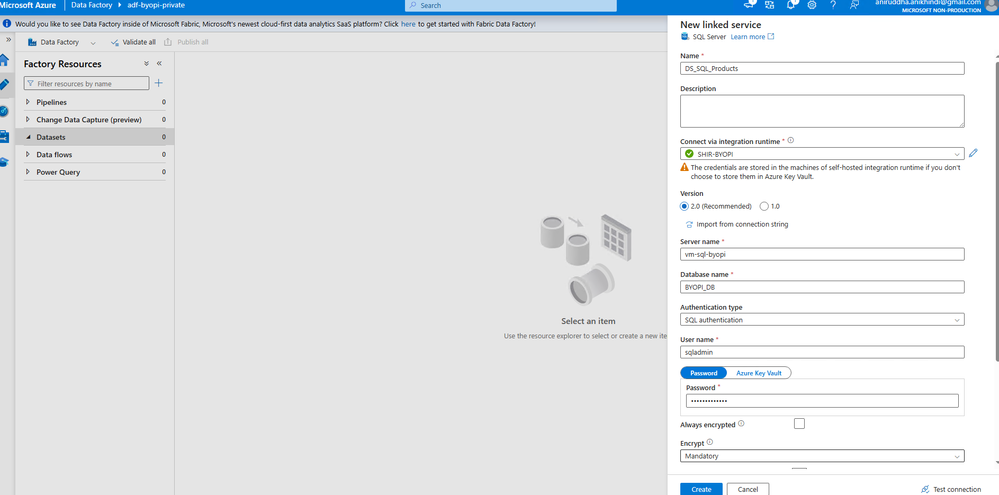This screenshot has height=495, width=999.
Task: Click the 'here' link in Fabric banner
Action: tap(408, 24)
